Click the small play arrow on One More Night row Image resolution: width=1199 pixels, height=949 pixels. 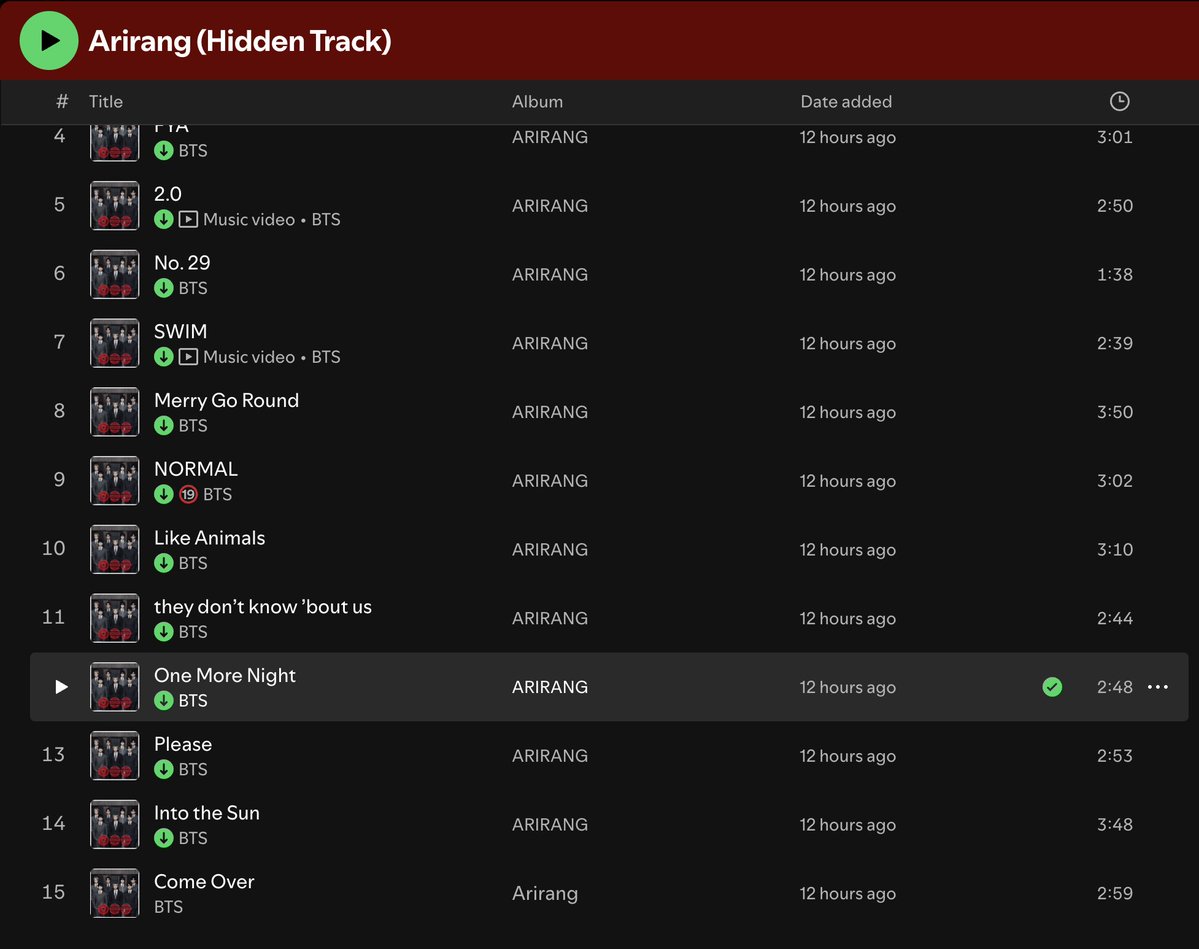click(x=61, y=687)
